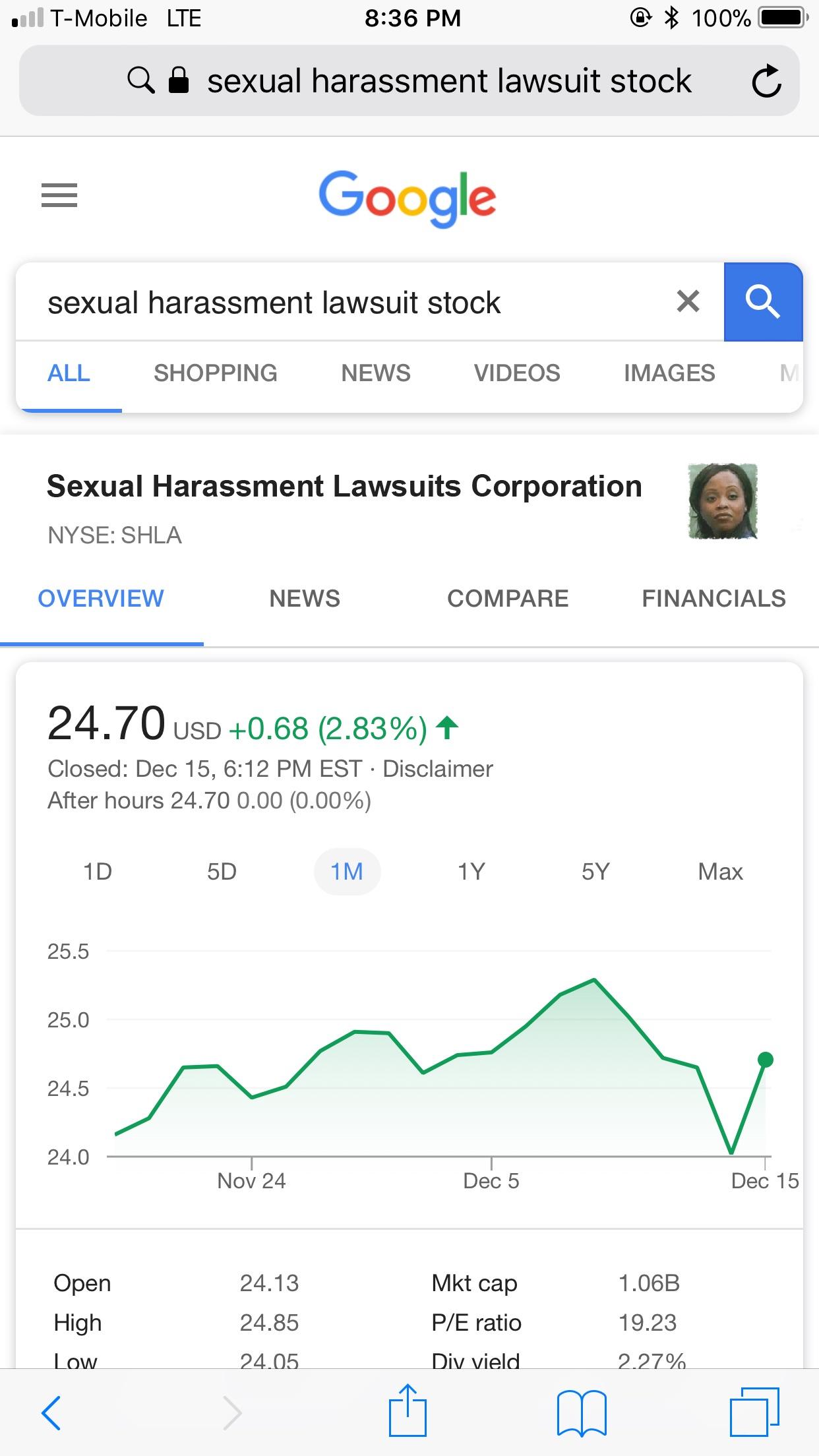Image resolution: width=819 pixels, height=1456 pixels.
Task: Select the 1Y chart range
Action: [471, 872]
